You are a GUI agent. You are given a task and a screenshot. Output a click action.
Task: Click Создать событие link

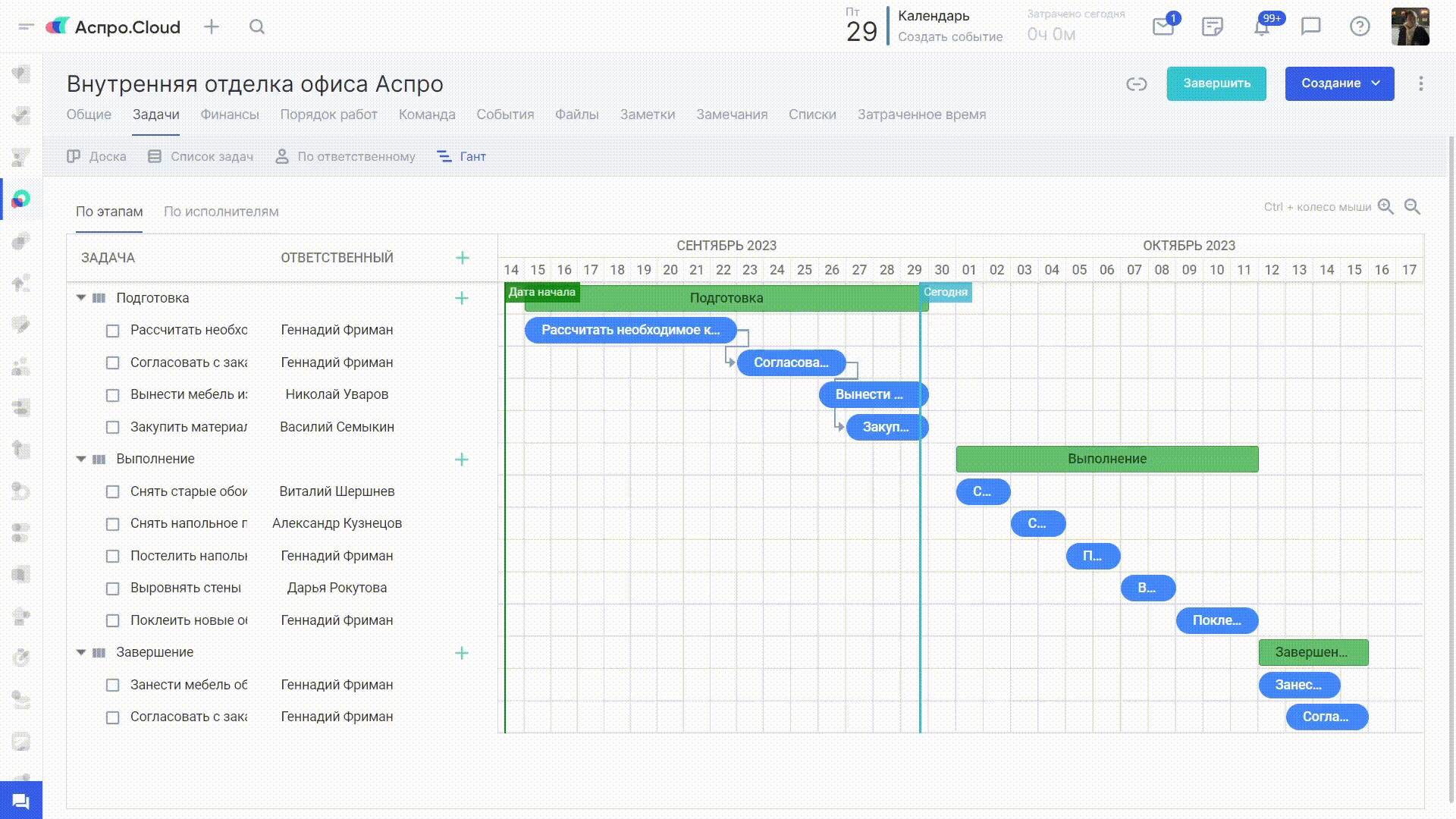click(949, 36)
